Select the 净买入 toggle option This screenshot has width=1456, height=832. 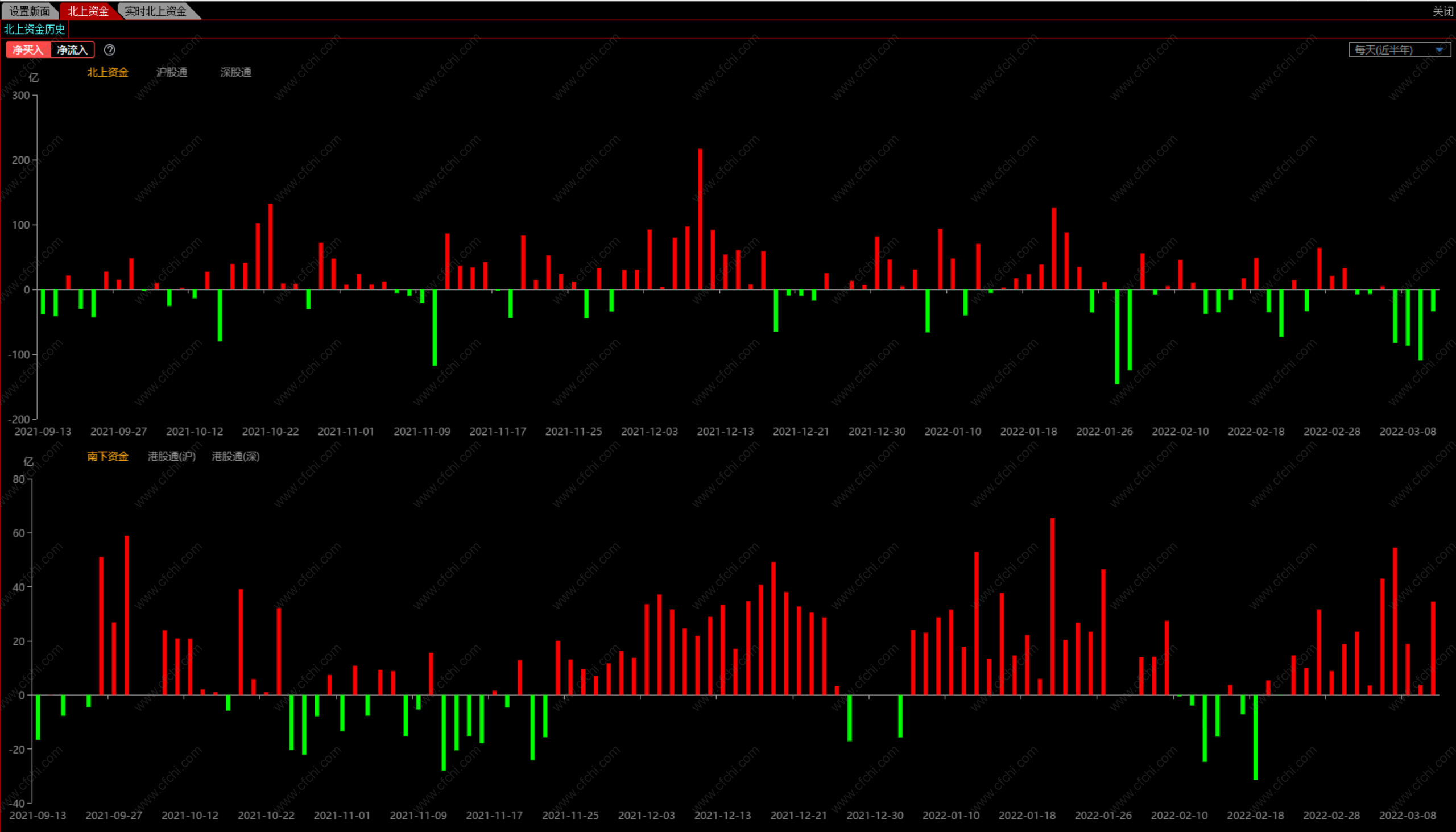click(28, 50)
